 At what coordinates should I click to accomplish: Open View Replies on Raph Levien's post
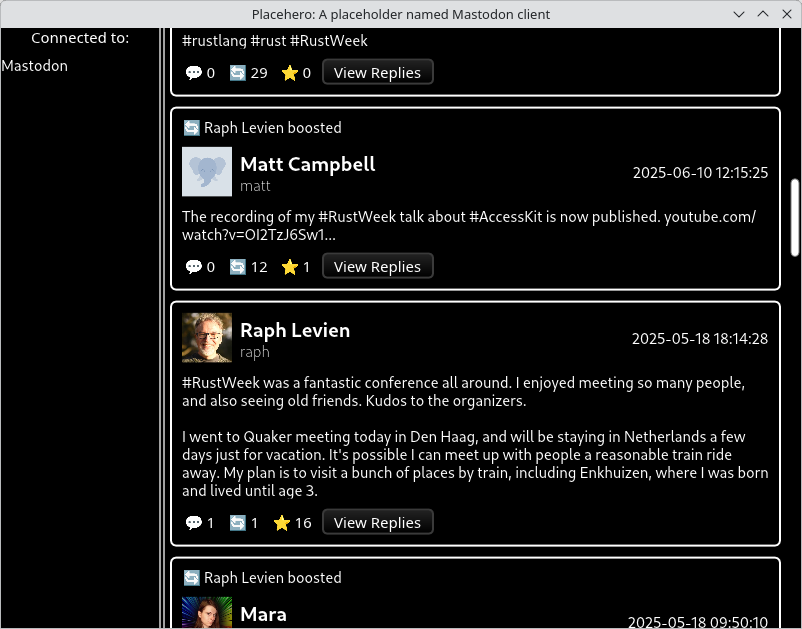(377, 522)
